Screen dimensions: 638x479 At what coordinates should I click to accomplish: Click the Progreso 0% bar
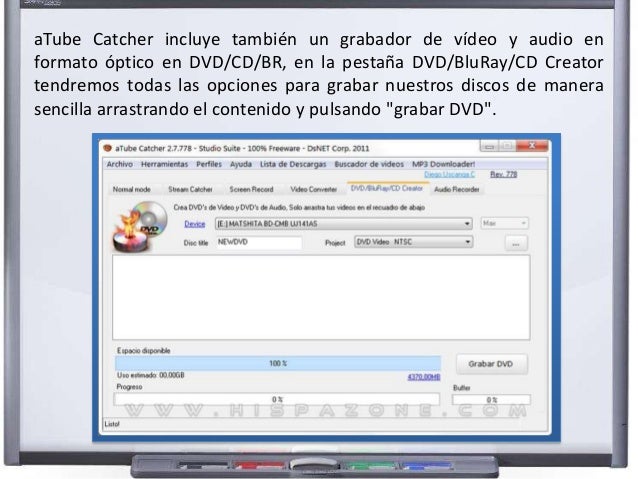point(277,399)
